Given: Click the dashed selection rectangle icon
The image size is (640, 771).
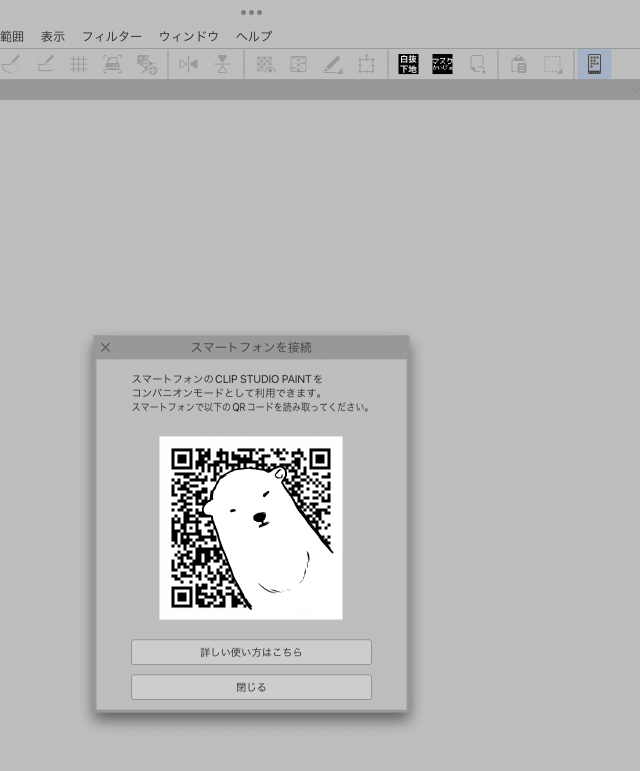Looking at the screenshot, I should point(553,64).
